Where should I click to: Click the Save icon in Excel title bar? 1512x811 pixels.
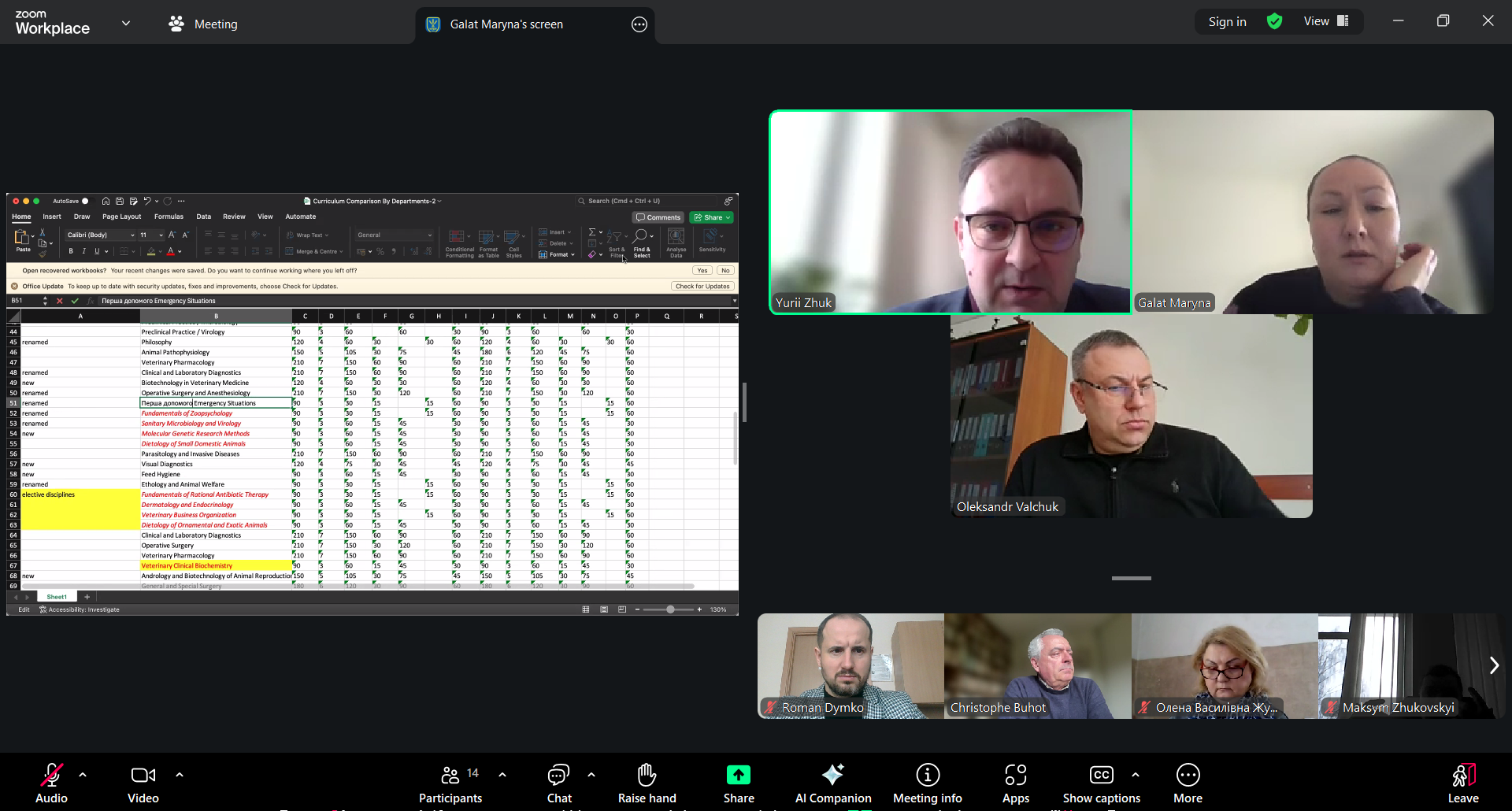coord(120,201)
